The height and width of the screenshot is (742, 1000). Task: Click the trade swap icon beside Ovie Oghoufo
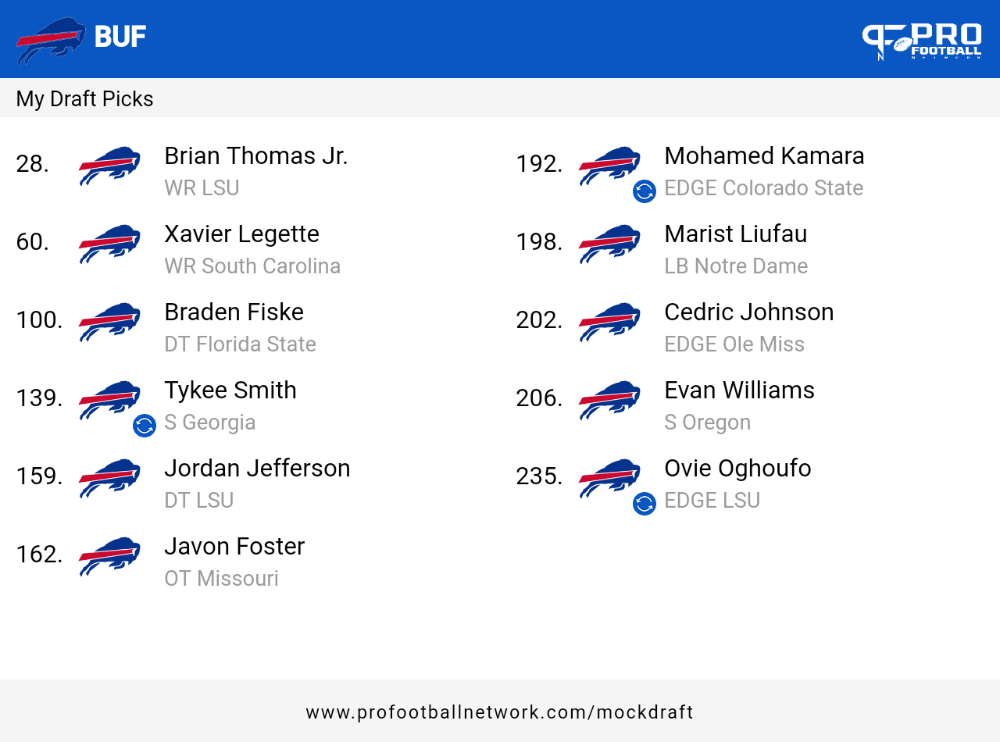pyautogui.click(x=644, y=503)
